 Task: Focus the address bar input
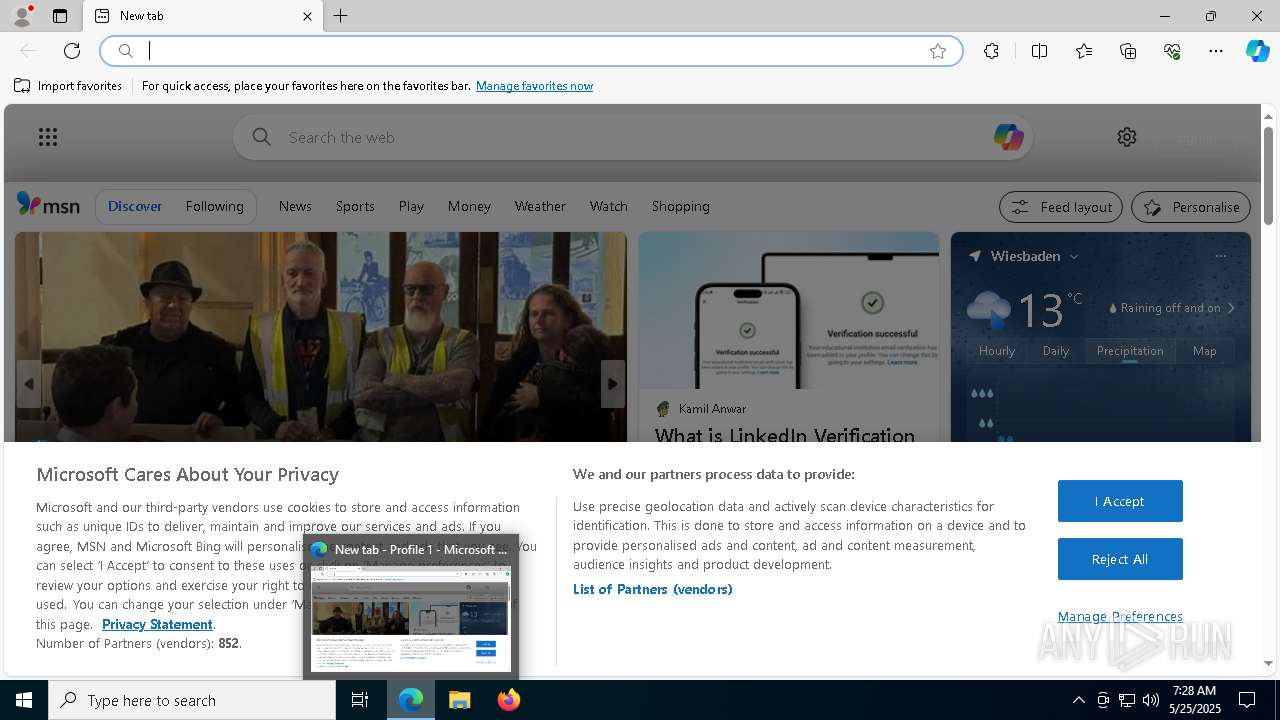pyautogui.click(x=530, y=51)
